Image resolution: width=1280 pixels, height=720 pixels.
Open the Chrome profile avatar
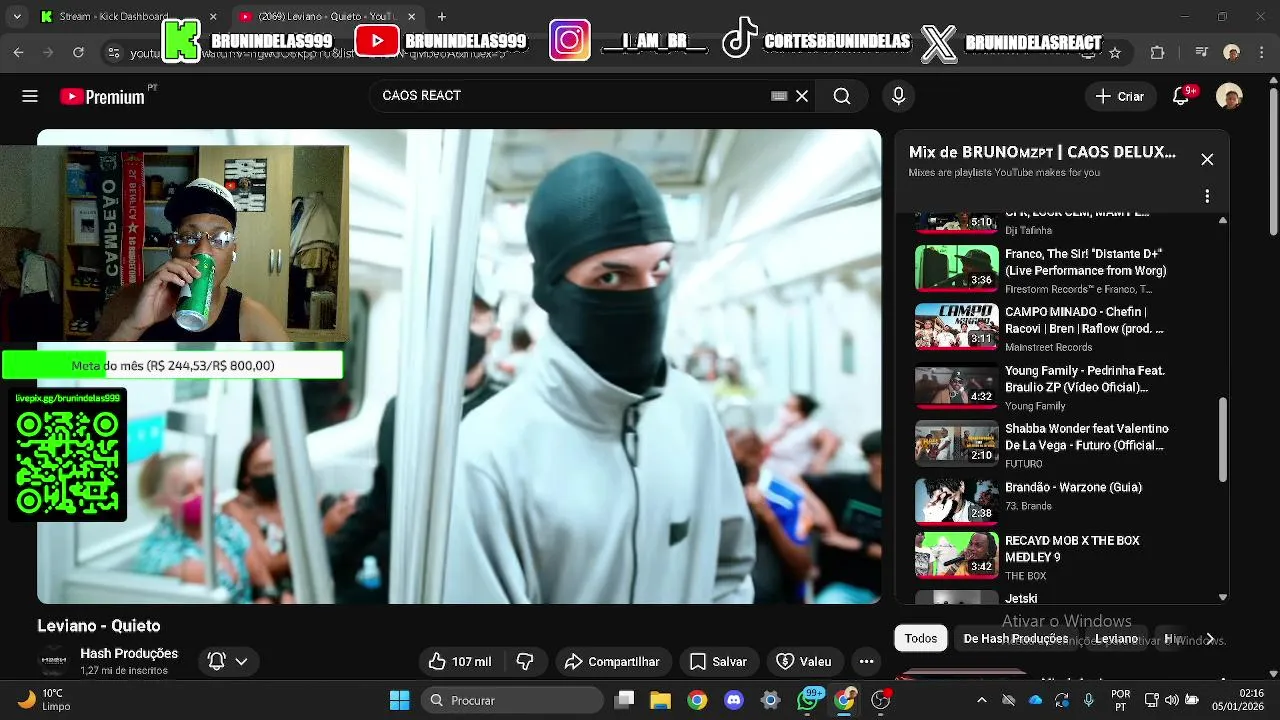pyautogui.click(x=1232, y=52)
